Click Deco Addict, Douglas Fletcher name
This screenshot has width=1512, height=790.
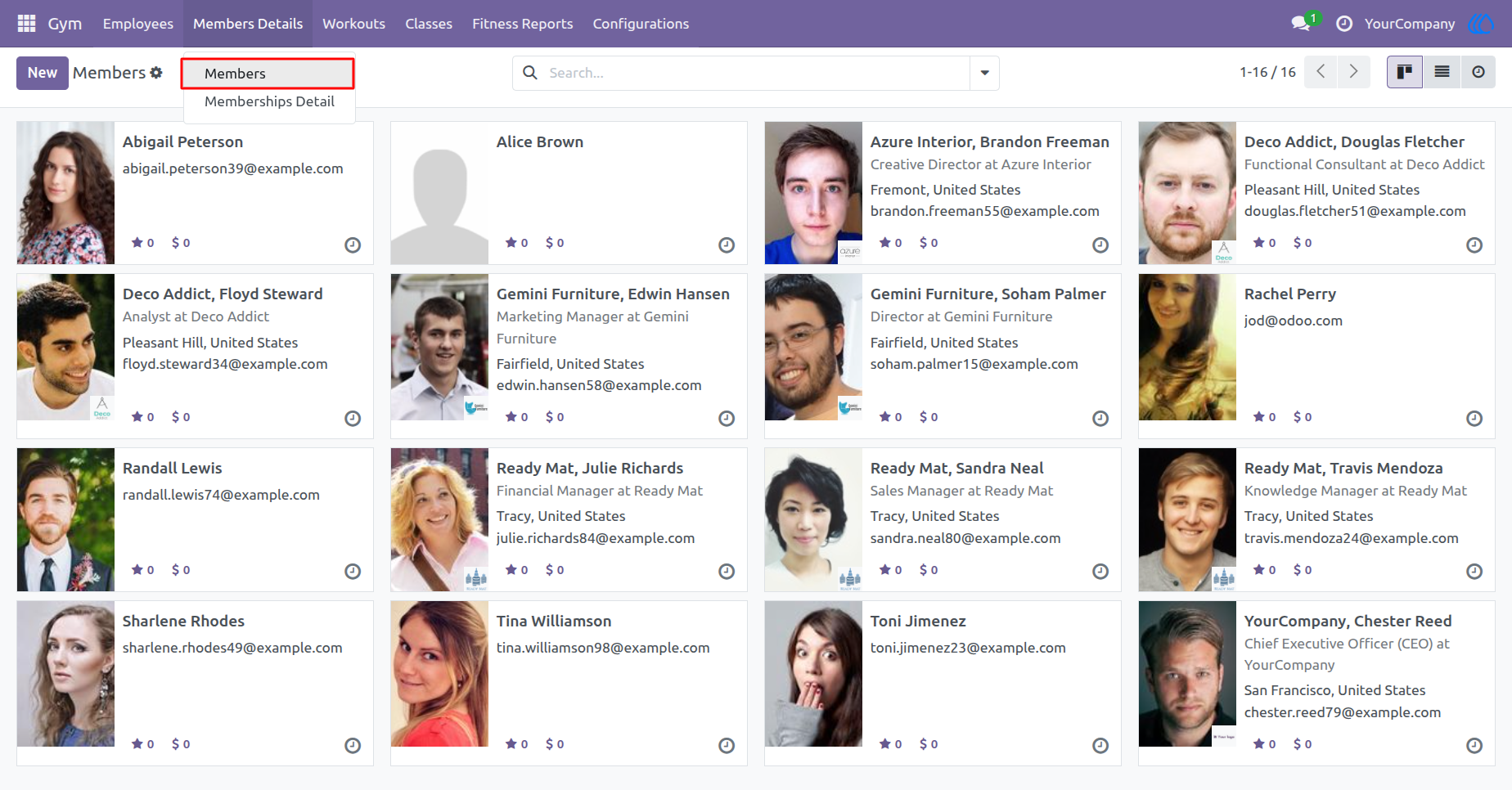pos(1354,141)
